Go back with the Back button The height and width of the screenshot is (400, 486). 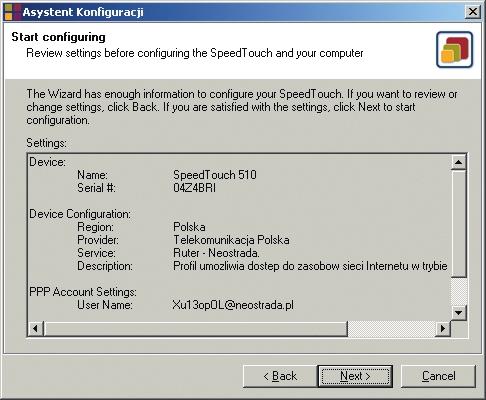point(280,376)
